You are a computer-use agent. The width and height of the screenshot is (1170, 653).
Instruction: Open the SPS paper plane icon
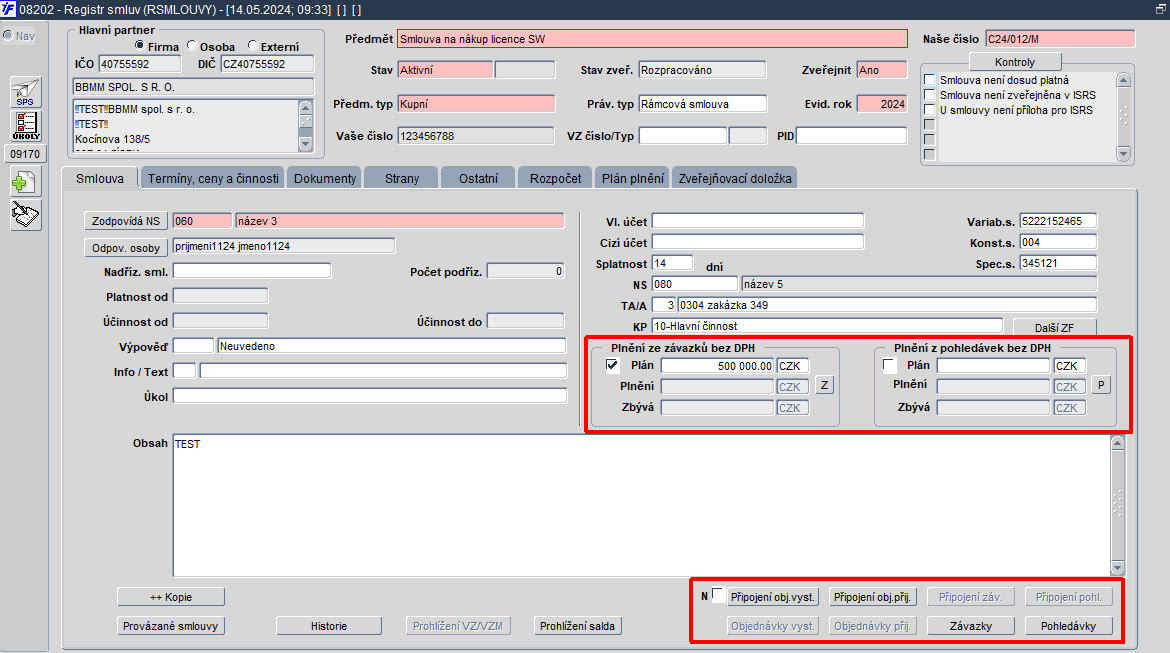(x=25, y=93)
